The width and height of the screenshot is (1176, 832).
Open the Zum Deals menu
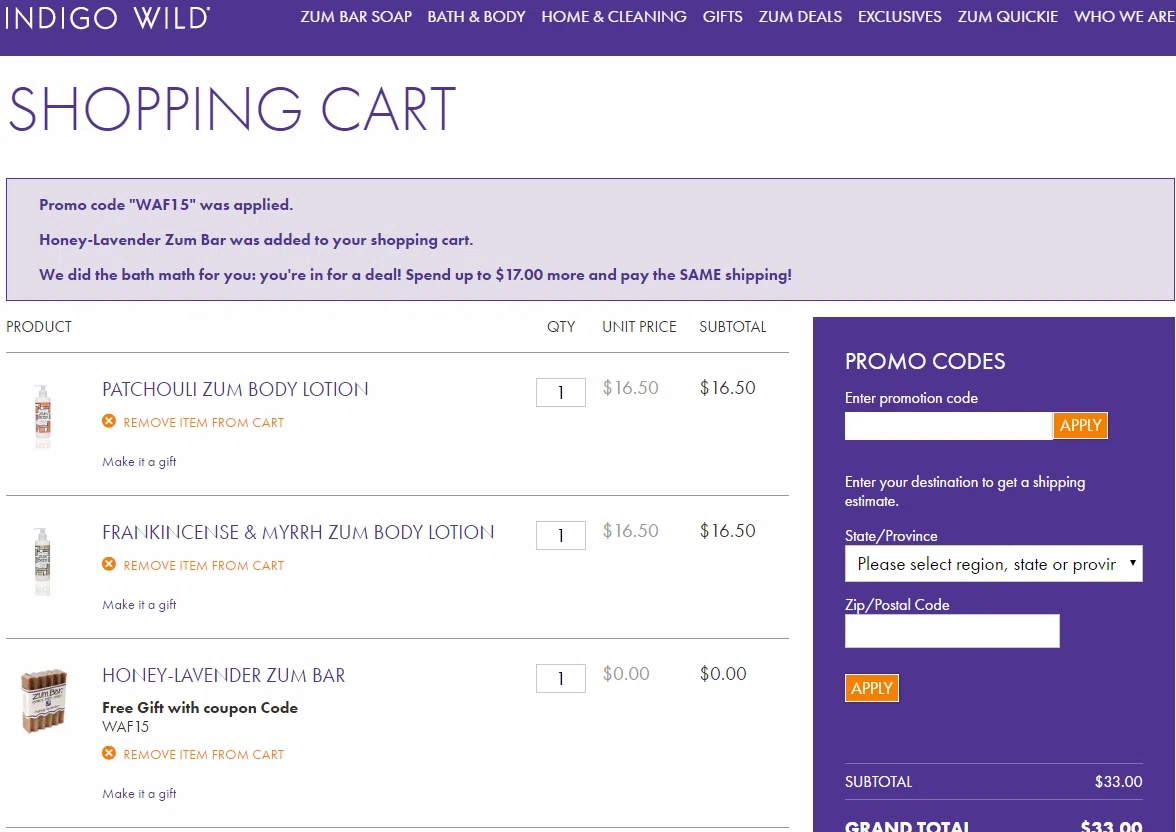(x=800, y=17)
